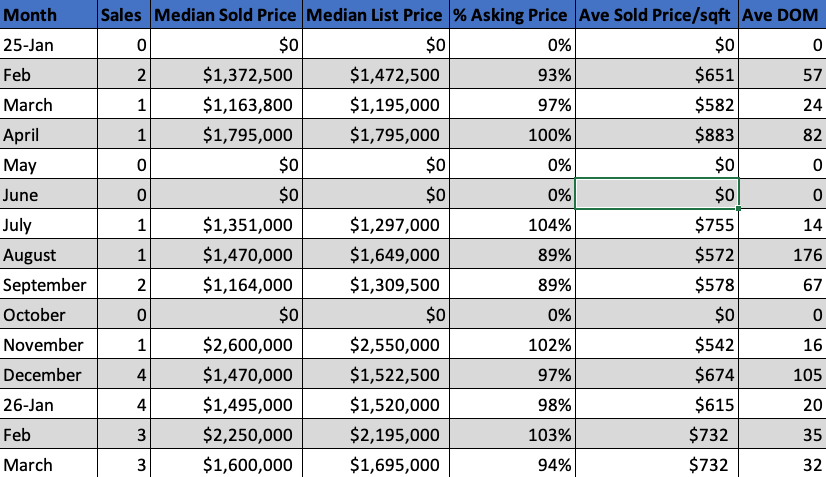This screenshot has height=477, width=826.
Task: Click the Month column header
Action: point(49,15)
